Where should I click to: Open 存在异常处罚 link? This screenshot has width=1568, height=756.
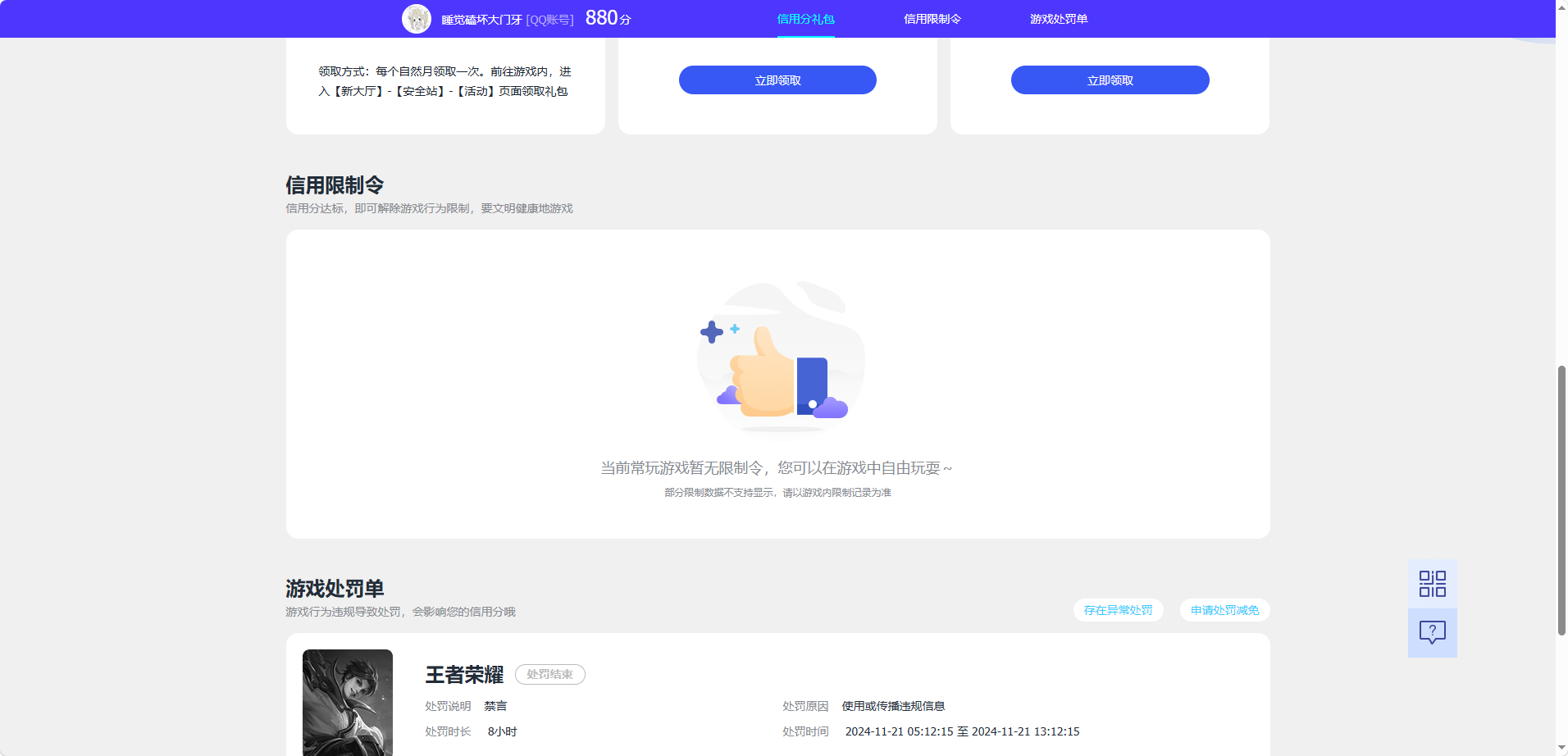[1118, 610]
